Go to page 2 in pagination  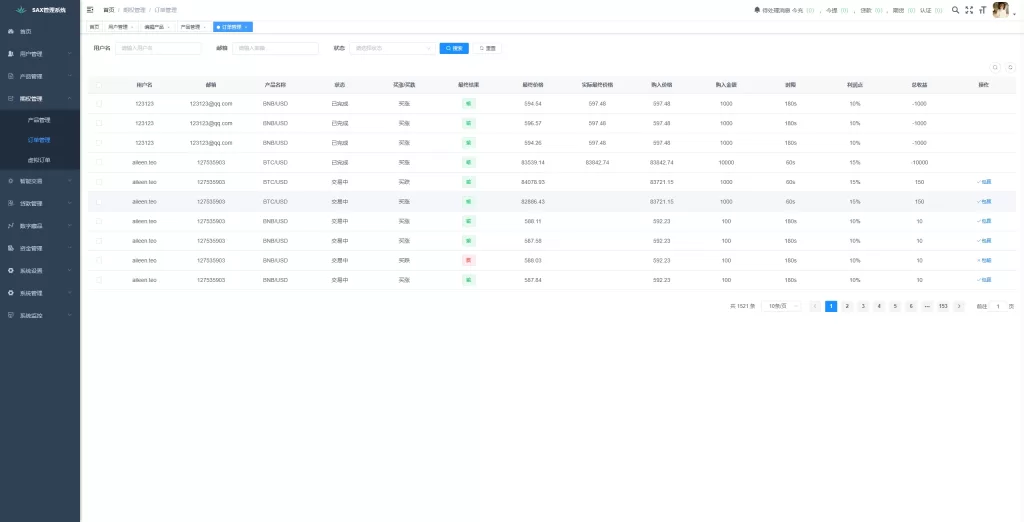click(x=847, y=306)
